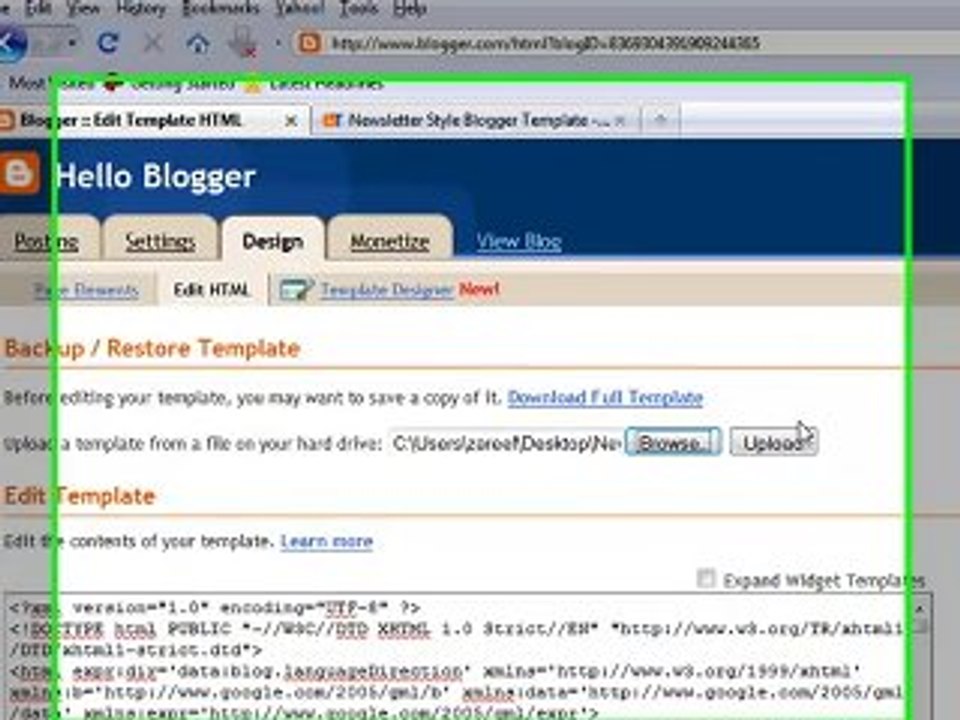The height and width of the screenshot is (720, 960).
Task: Click the Blogger favicon in the address bar
Action: click(x=309, y=43)
